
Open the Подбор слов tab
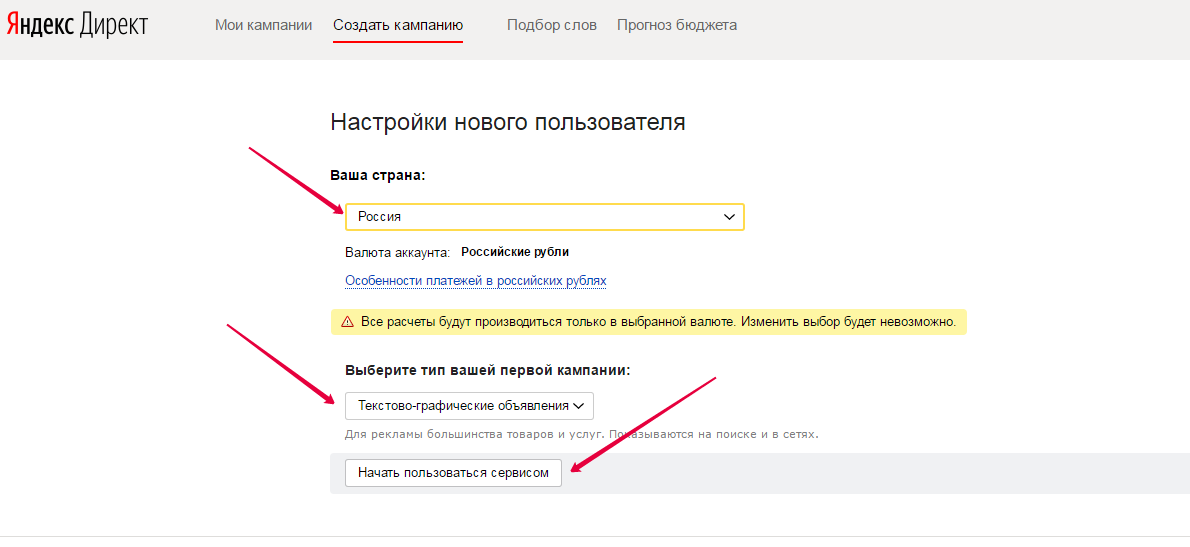552,25
